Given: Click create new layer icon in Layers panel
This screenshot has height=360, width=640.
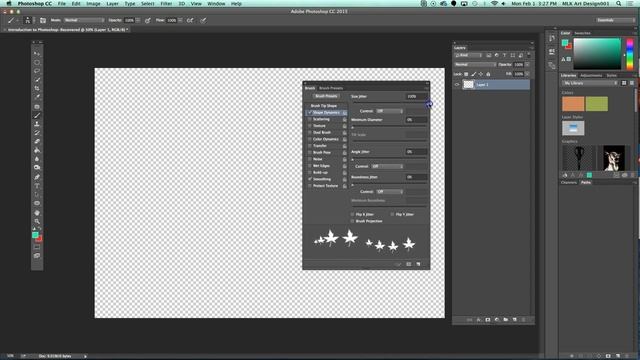Looking at the screenshot, I should coord(515,320).
